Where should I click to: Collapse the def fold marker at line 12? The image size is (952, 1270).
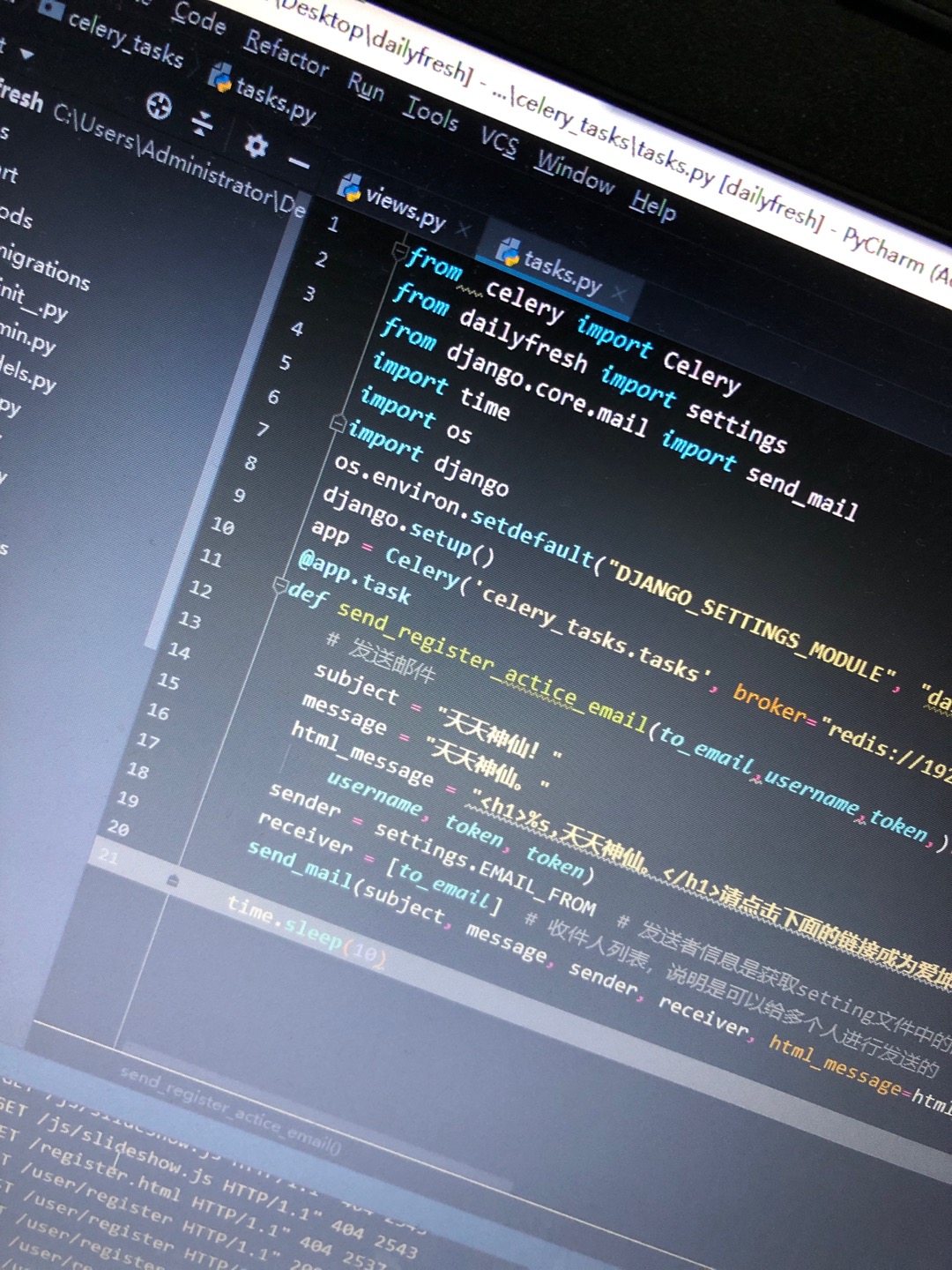pos(280,584)
